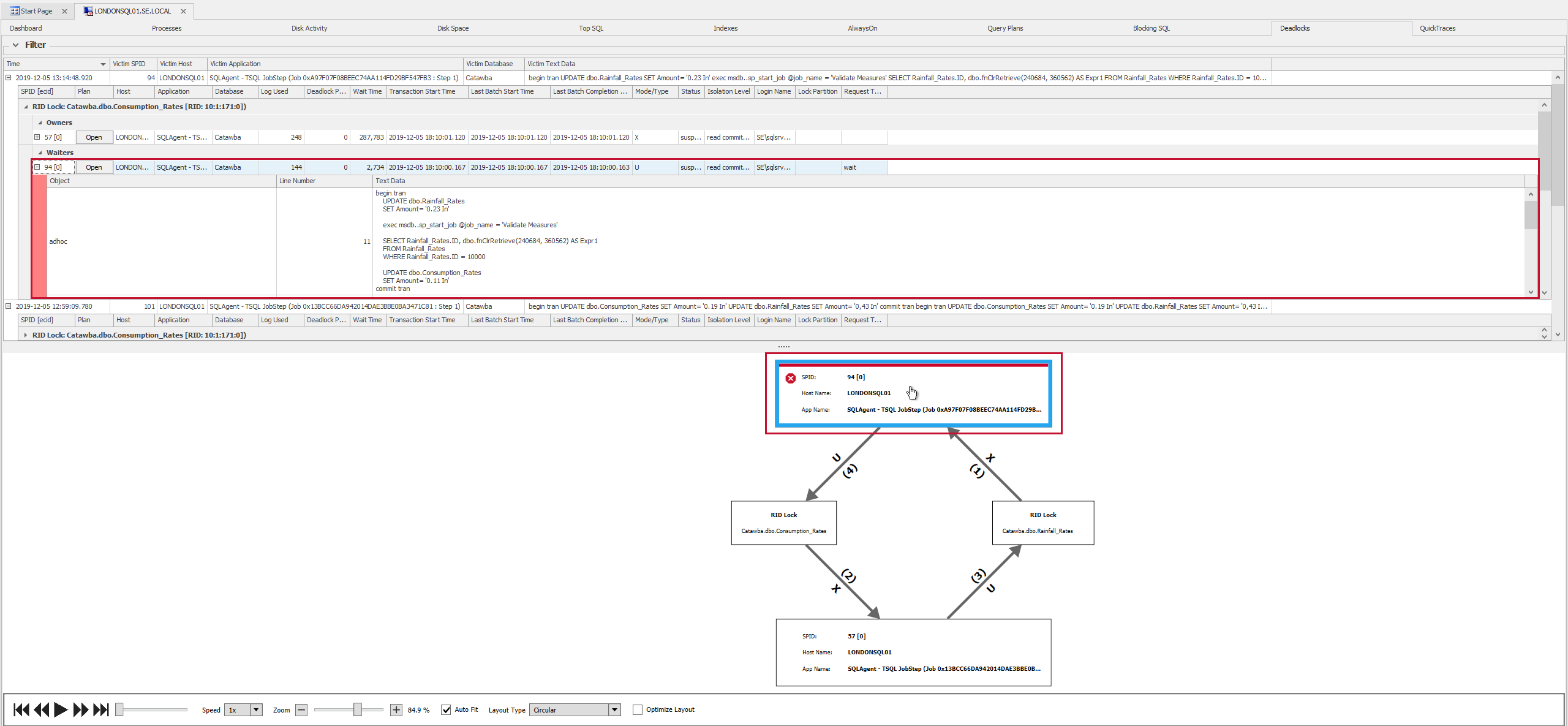Uncheck the Auto Fit checkbox

point(447,709)
